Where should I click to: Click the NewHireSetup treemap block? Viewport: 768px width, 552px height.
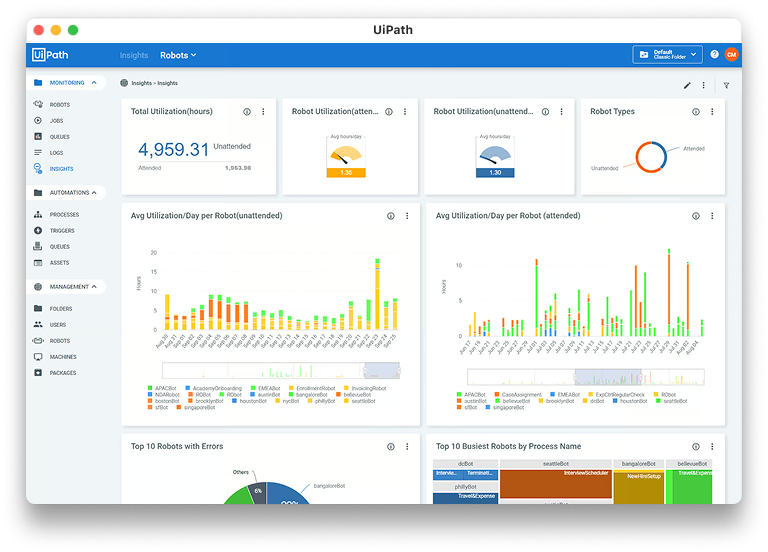pyautogui.click(x=639, y=488)
